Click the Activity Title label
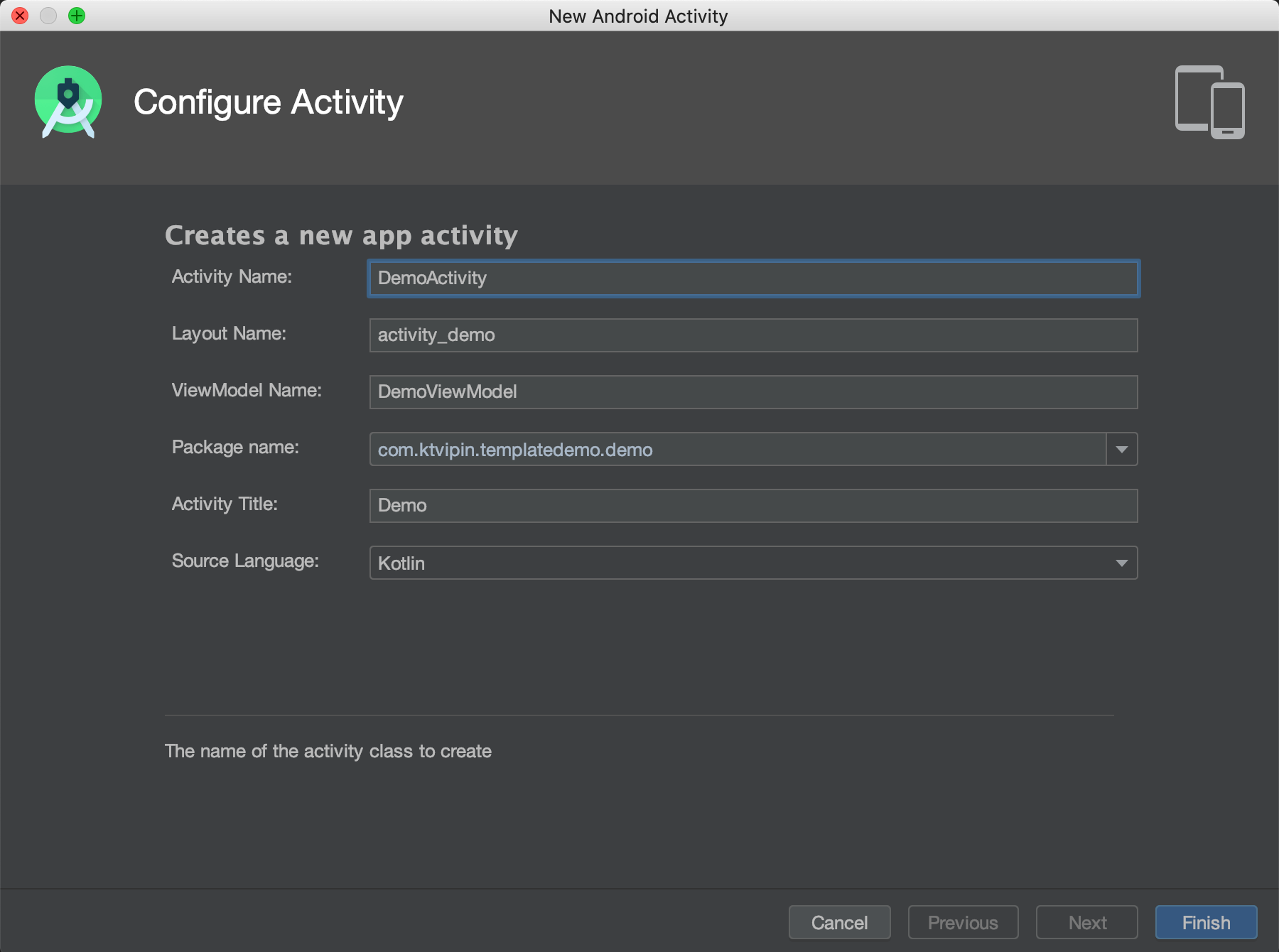 (225, 504)
